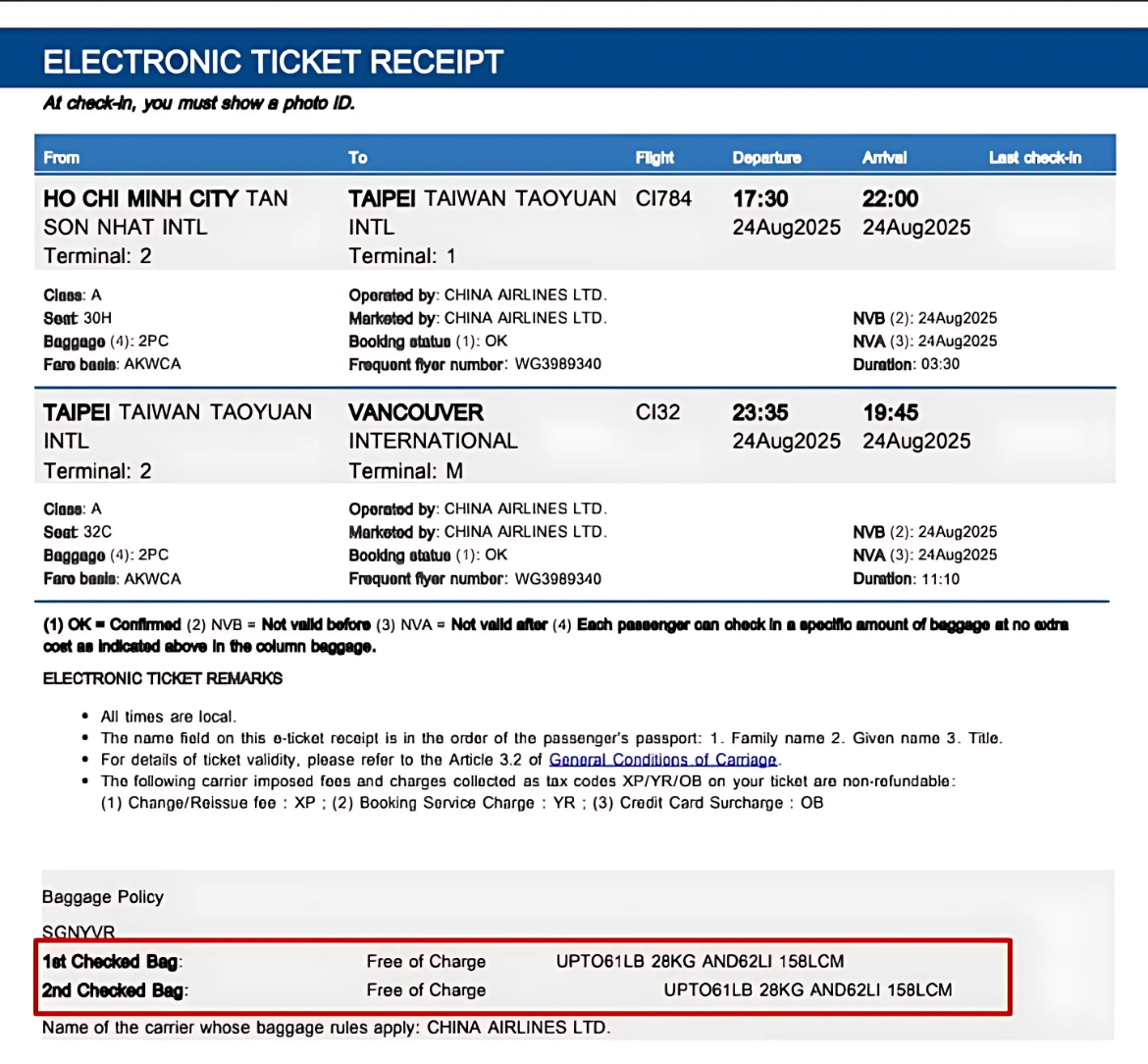Image resolution: width=1148 pixels, height=1064 pixels.
Task: Click the 1st Checked Bag label
Action: (112, 962)
